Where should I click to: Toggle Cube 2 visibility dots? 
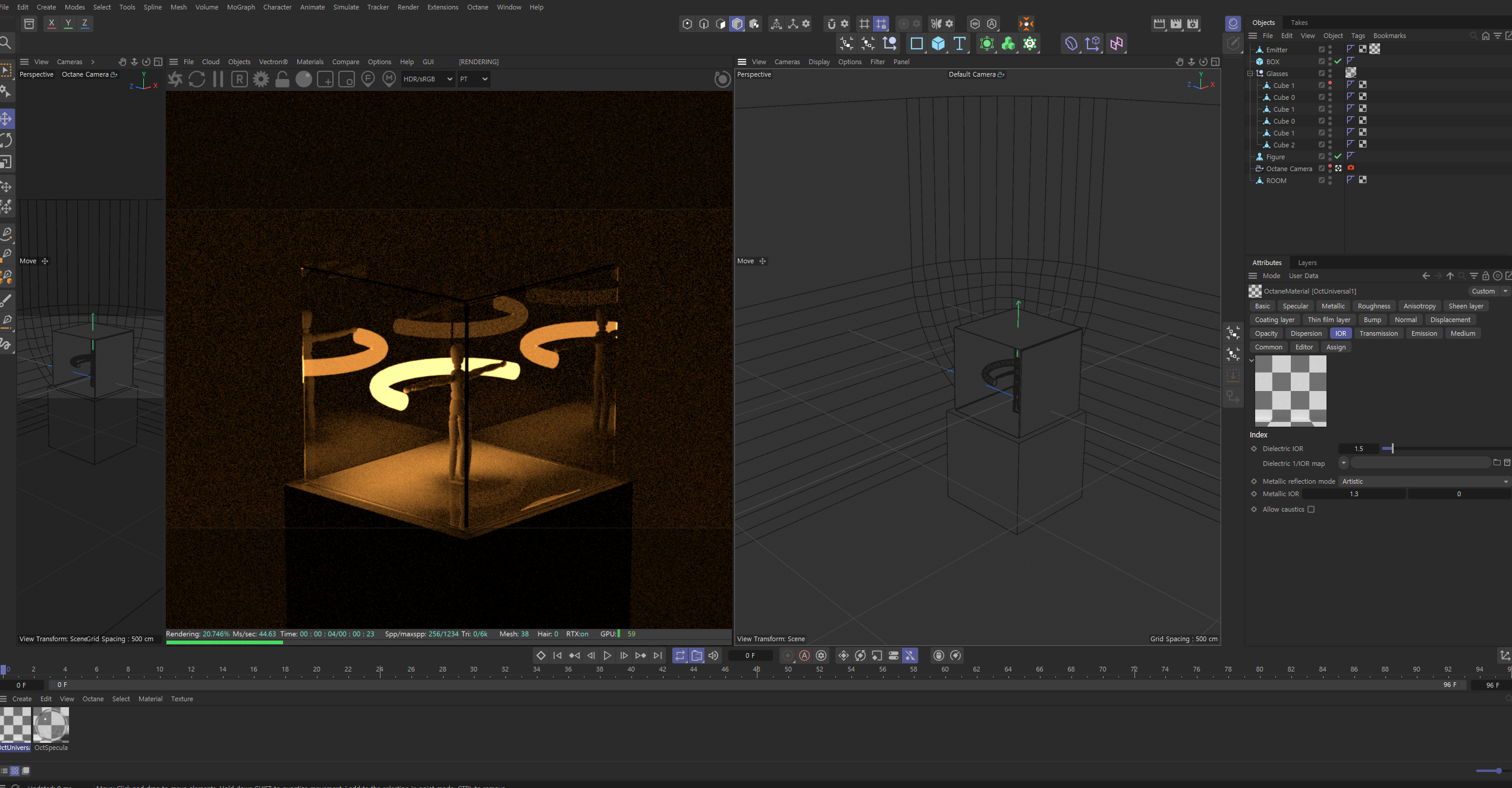[1330, 144]
